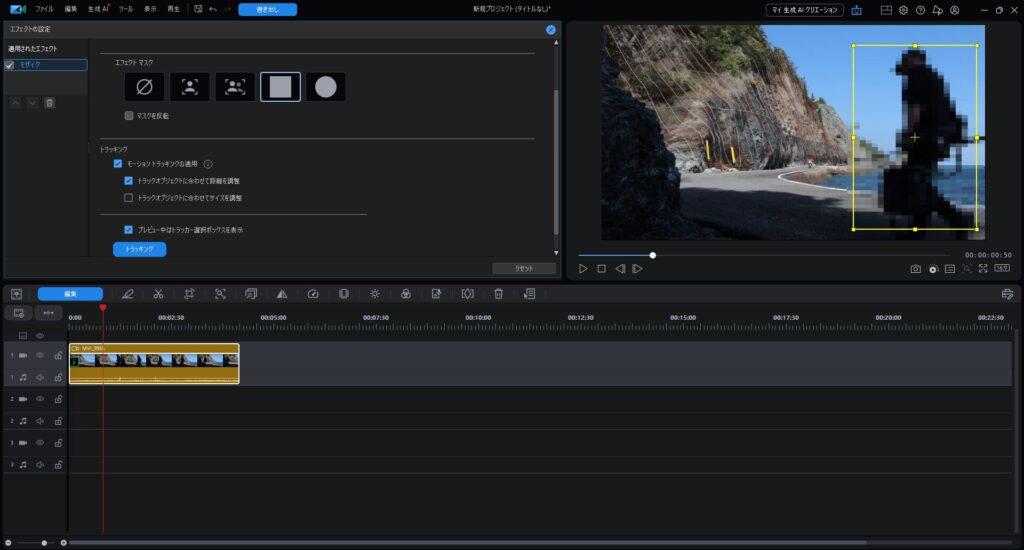Open the 16:9 aspect ratio dropdown
1024x550 pixels.
click(1001, 269)
